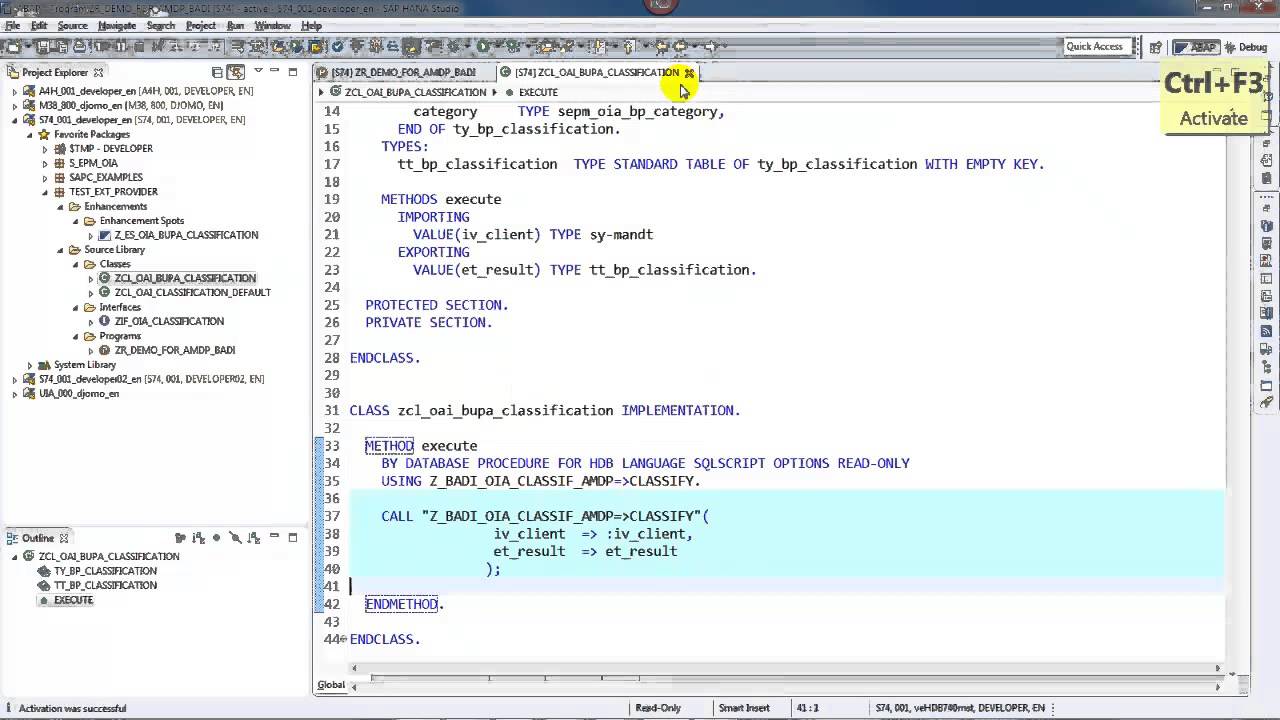Click the Outline sort alphabetically icon

199,538
